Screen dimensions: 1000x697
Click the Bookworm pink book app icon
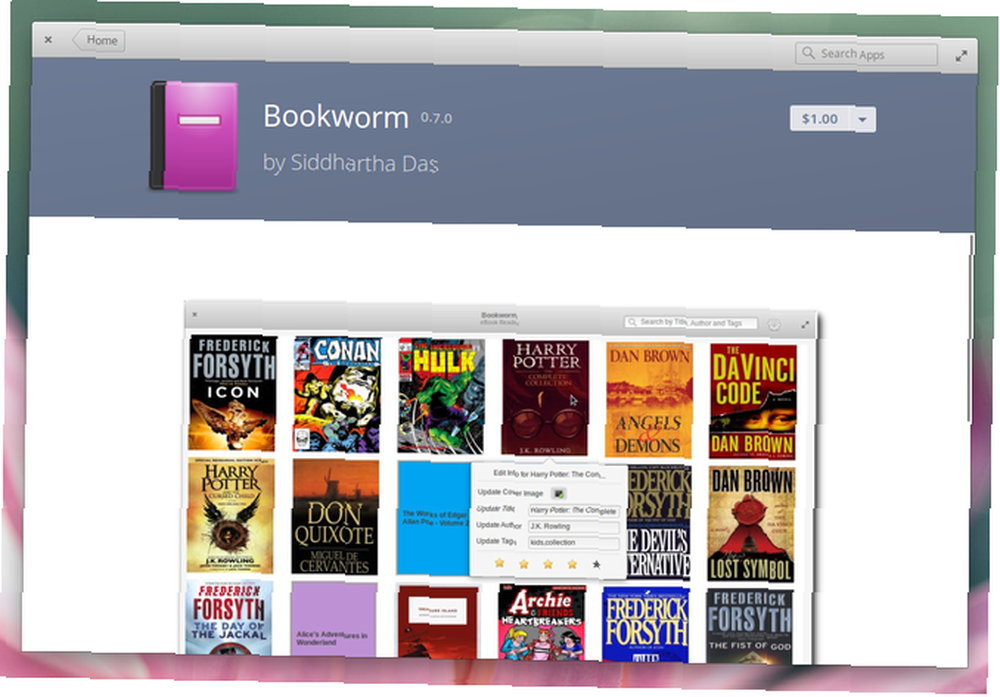(x=194, y=136)
